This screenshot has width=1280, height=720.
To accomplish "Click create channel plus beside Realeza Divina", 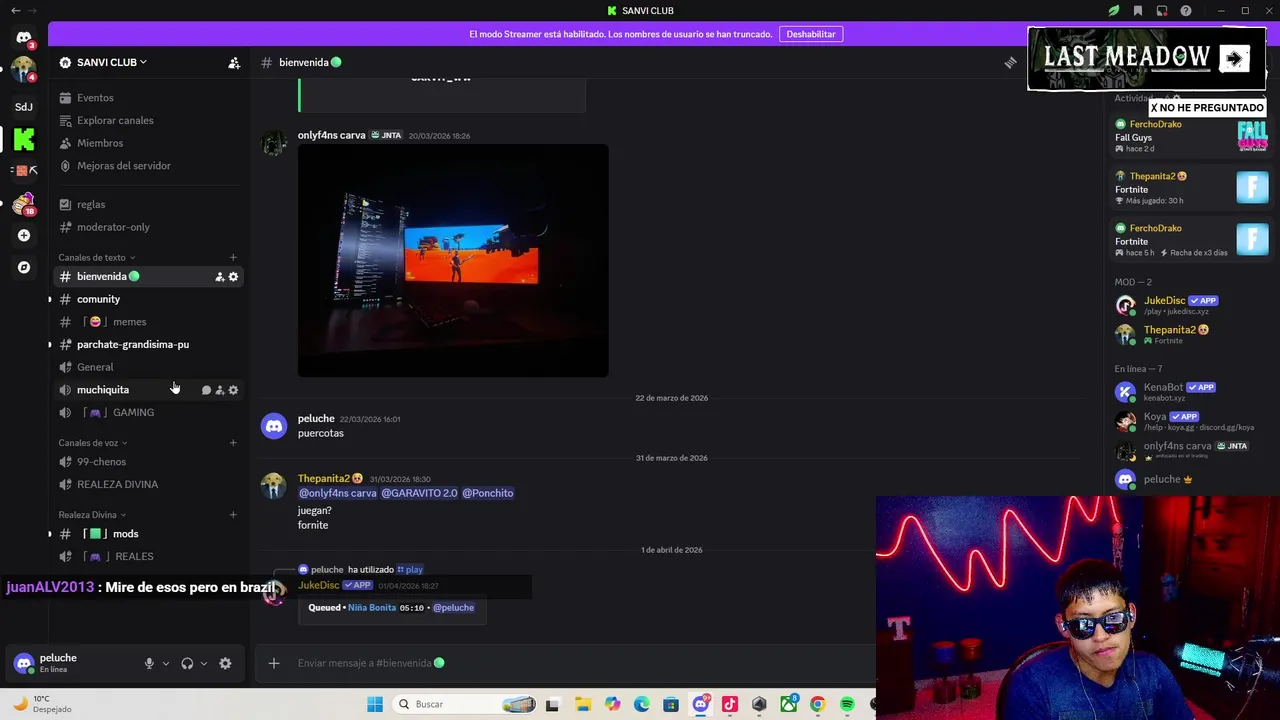I will pos(233,515).
